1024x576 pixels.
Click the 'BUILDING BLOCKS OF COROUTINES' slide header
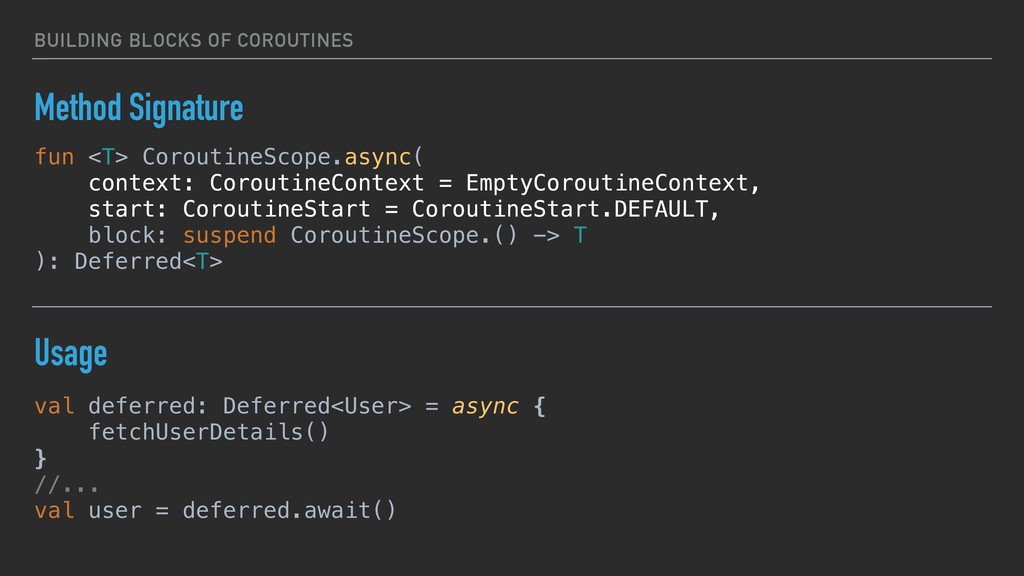[193, 40]
